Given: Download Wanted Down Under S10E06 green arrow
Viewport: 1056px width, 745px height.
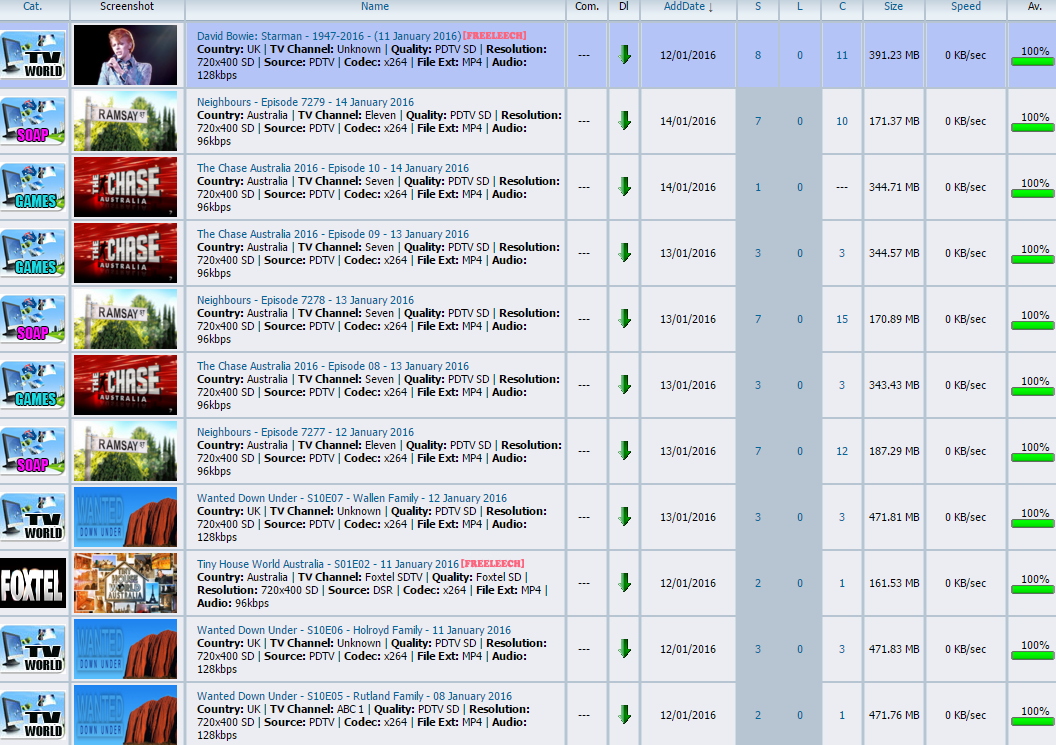Looking at the screenshot, I should click(624, 649).
